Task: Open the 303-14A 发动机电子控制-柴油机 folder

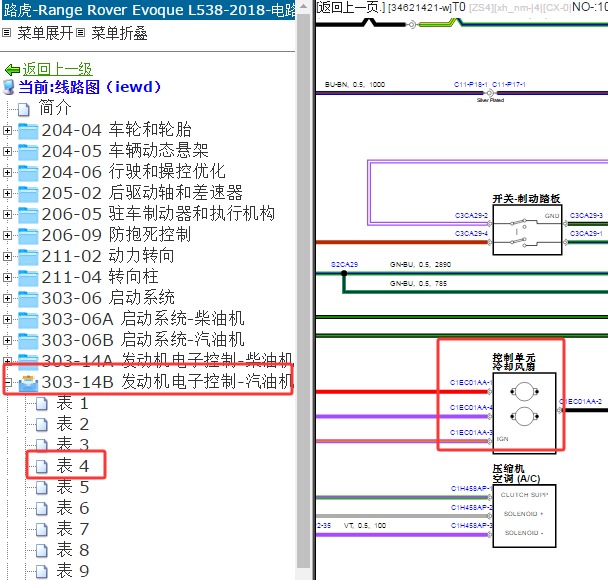Action: point(167,360)
